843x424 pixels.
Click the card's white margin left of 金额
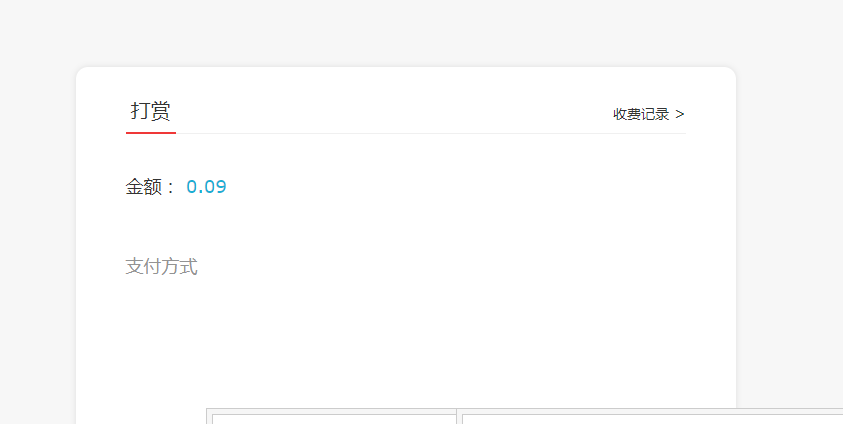[x=100, y=187]
